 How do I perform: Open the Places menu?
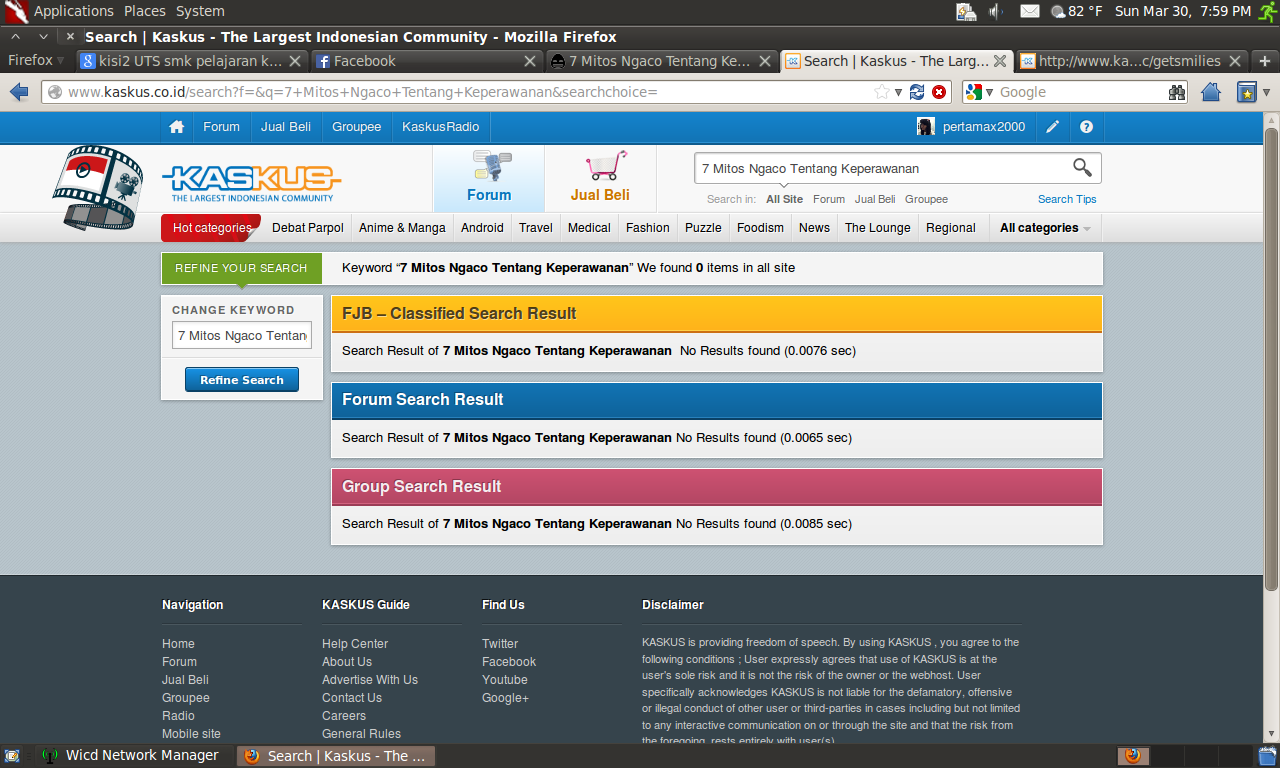tap(145, 11)
